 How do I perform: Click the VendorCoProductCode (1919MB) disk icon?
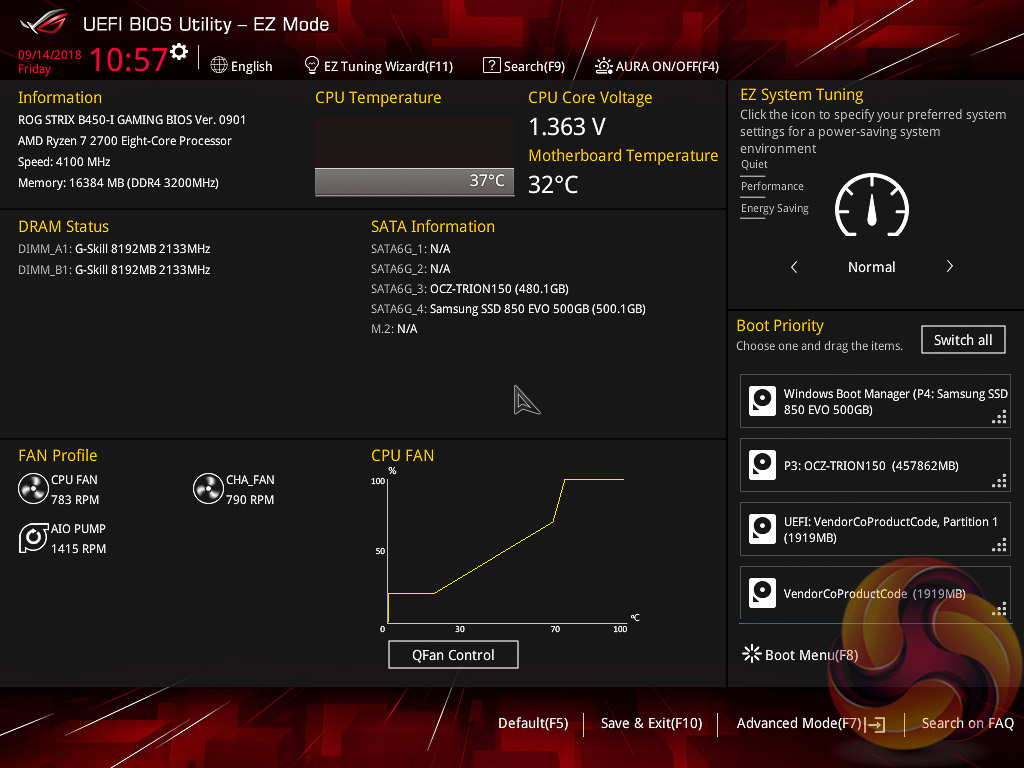click(x=762, y=593)
